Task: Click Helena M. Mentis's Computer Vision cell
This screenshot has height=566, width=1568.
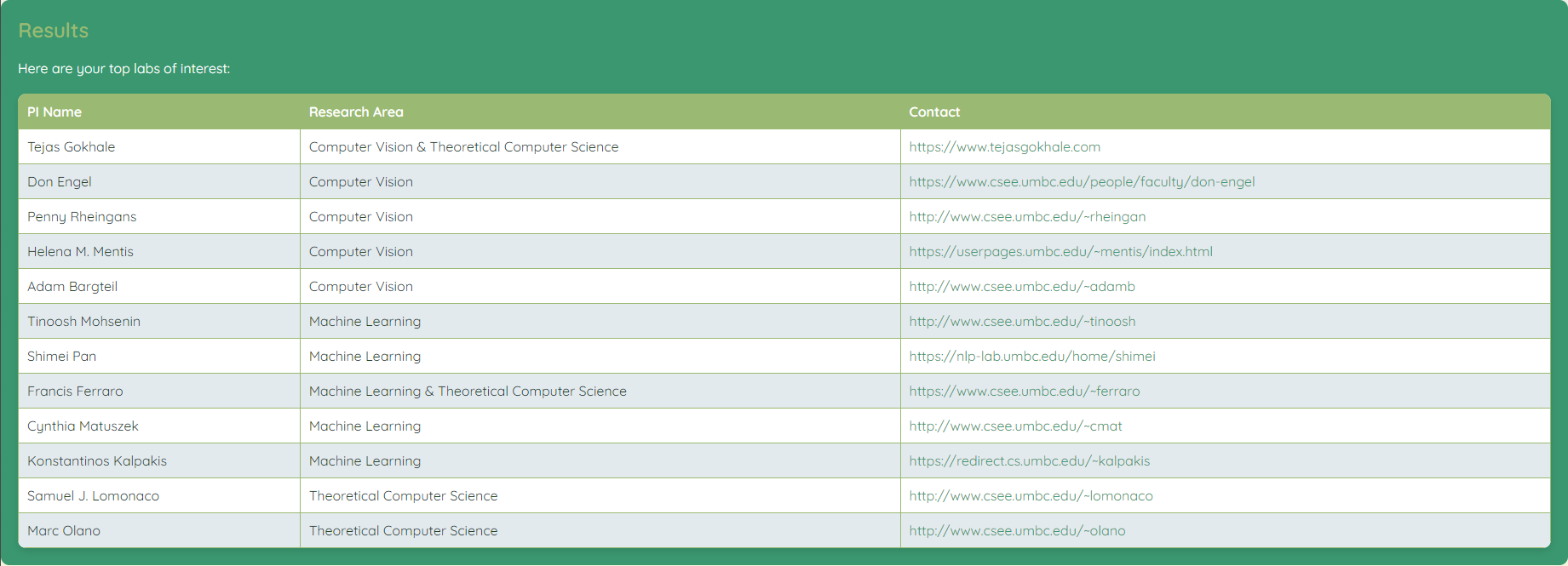Action: coord(600,251)
